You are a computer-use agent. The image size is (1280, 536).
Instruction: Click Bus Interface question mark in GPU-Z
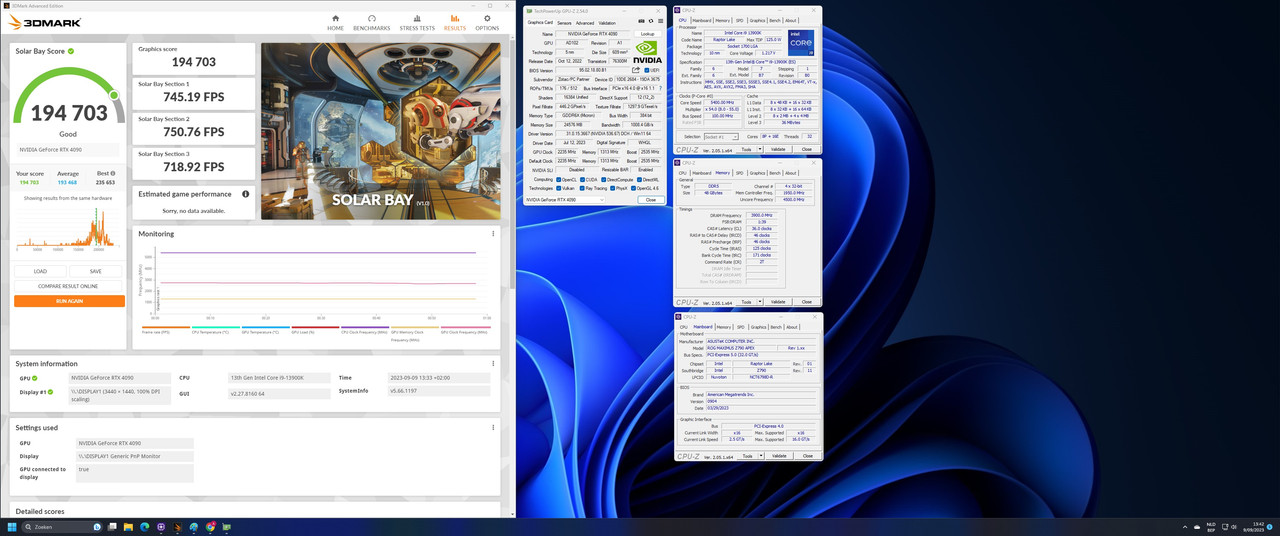(x=661, y=88)
